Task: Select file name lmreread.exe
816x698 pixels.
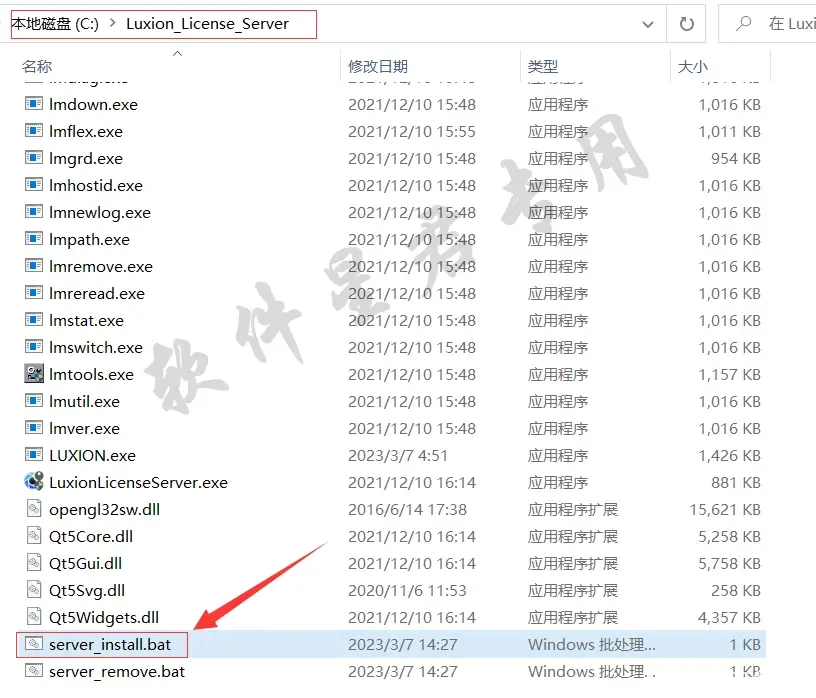Action: click(x=97, y=294)
